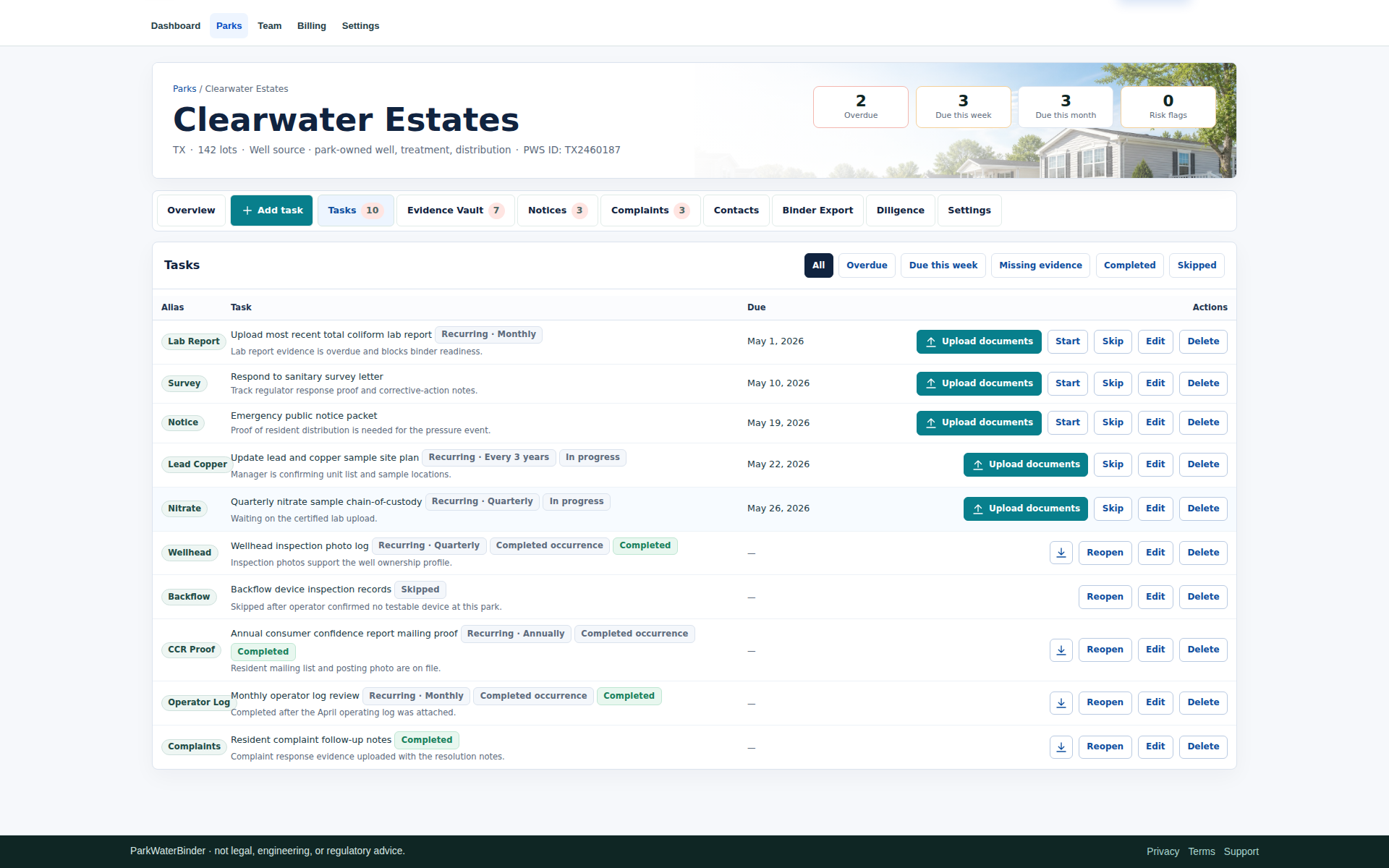Viewport: 1389px width, 868px height.
Task: Start the Emergency public notice task
Action: 1068,422
